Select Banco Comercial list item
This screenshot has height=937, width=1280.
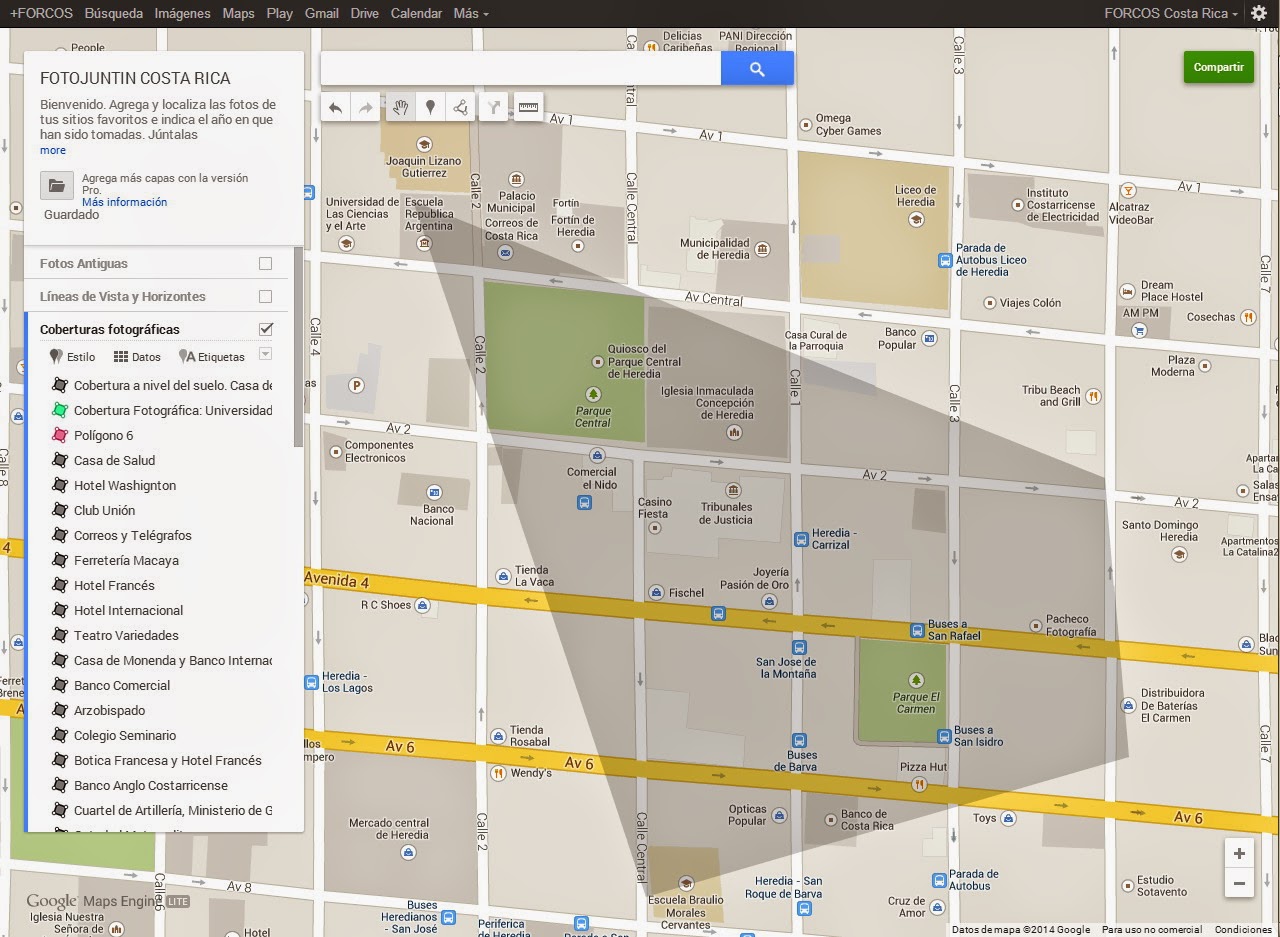coord(122,685)
